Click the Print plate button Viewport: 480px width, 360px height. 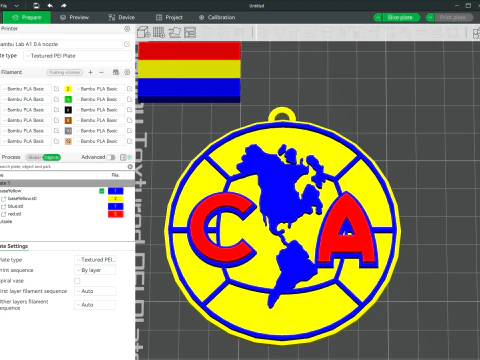[x=453, y=17]
